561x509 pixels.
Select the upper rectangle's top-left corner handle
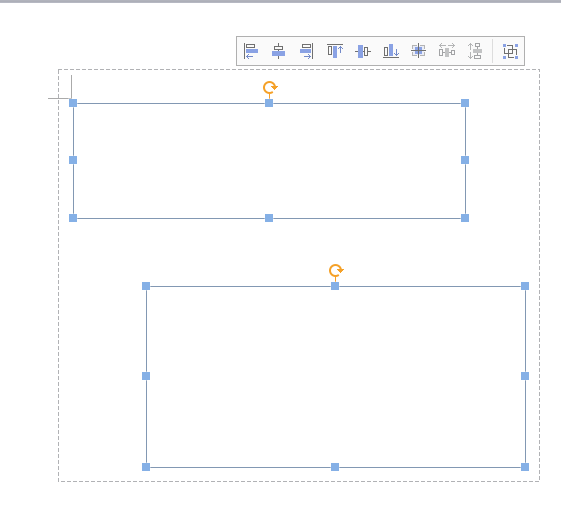pyautogui.click(x=73, y=103)
